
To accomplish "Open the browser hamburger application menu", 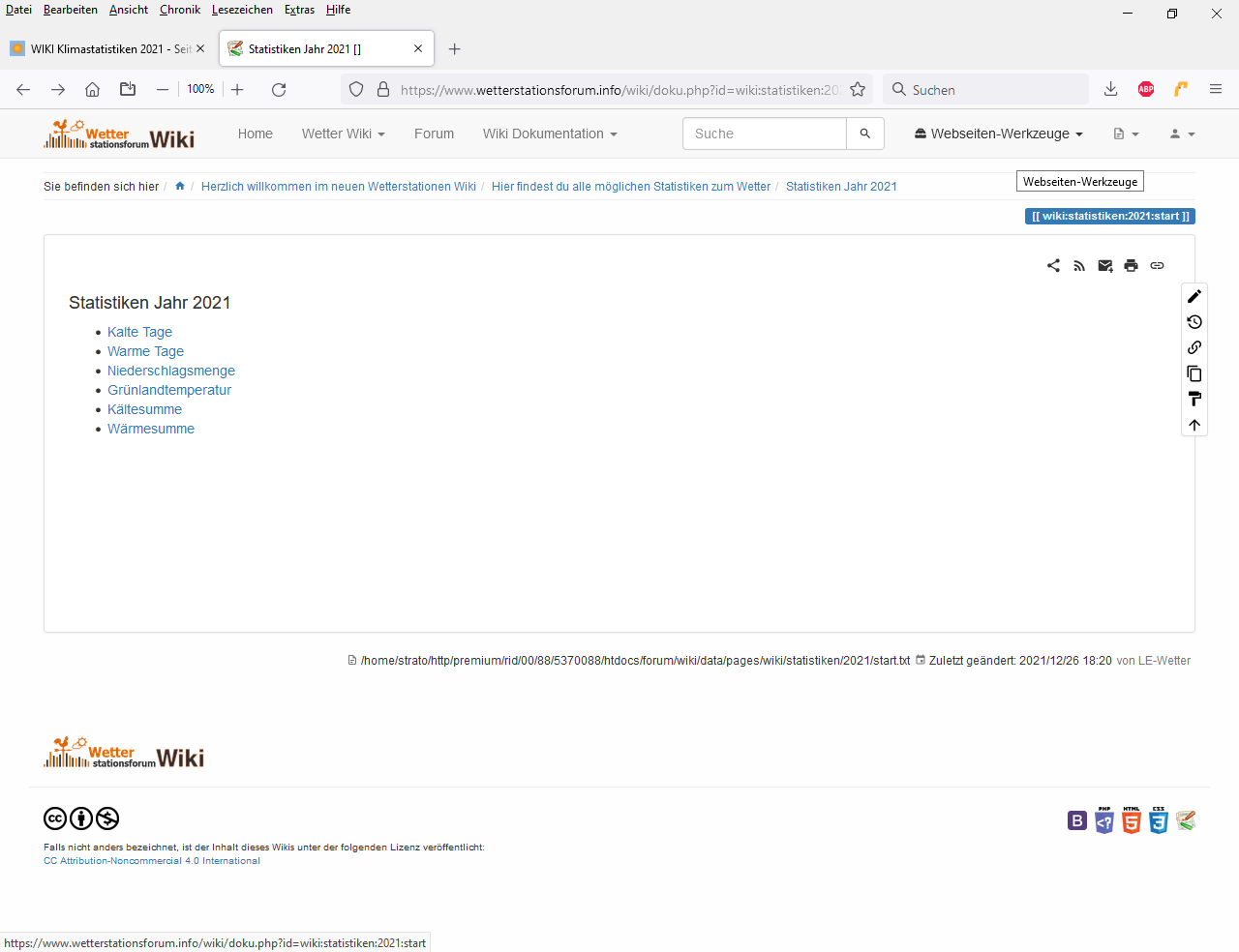I will [1216, 89].
